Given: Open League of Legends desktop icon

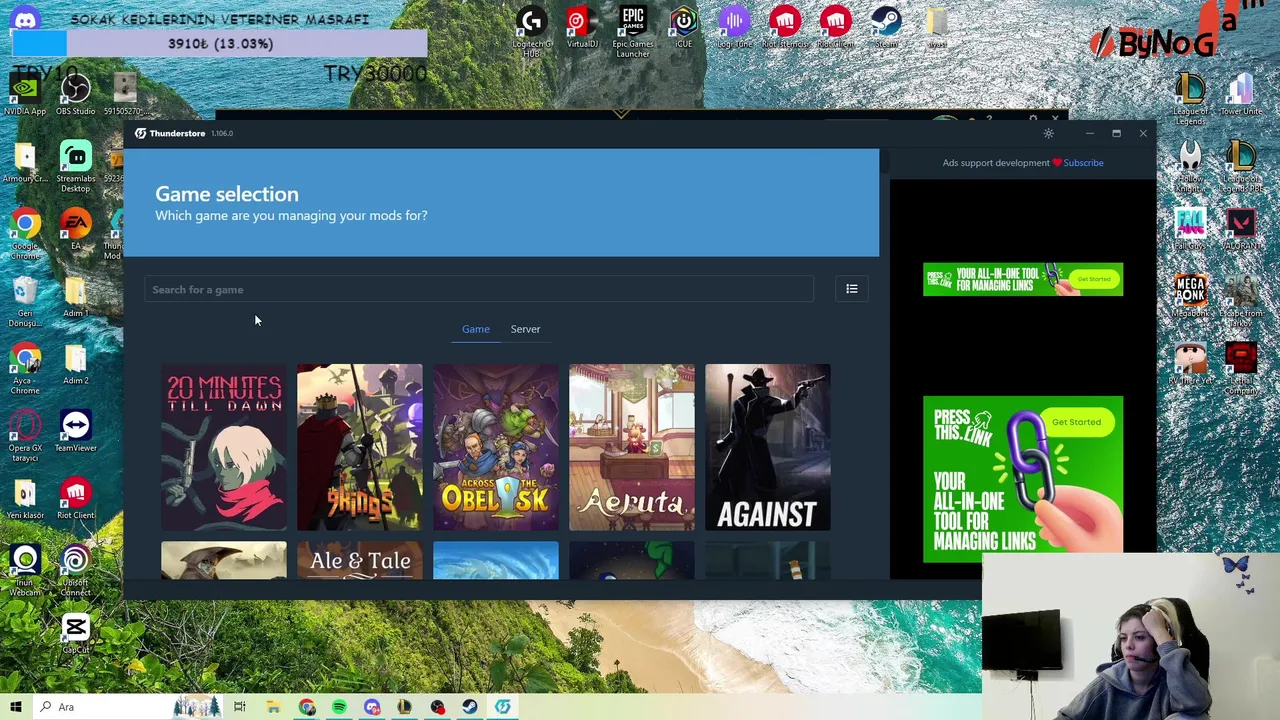Looking at the screenshot, I should 1190,99.
